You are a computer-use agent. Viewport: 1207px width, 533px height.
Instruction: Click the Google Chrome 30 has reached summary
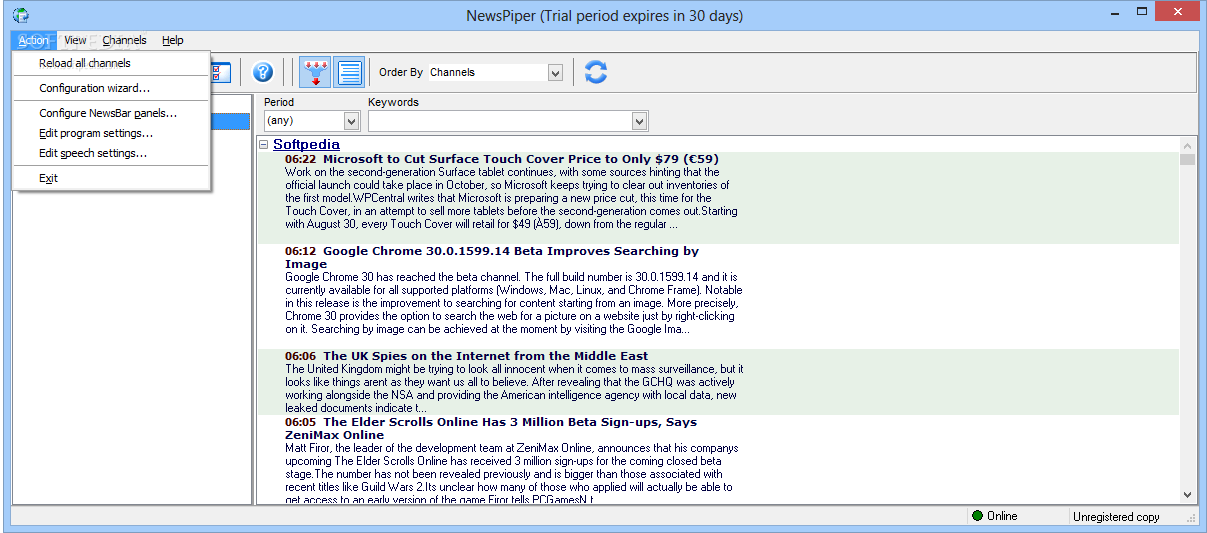point(514,302)
